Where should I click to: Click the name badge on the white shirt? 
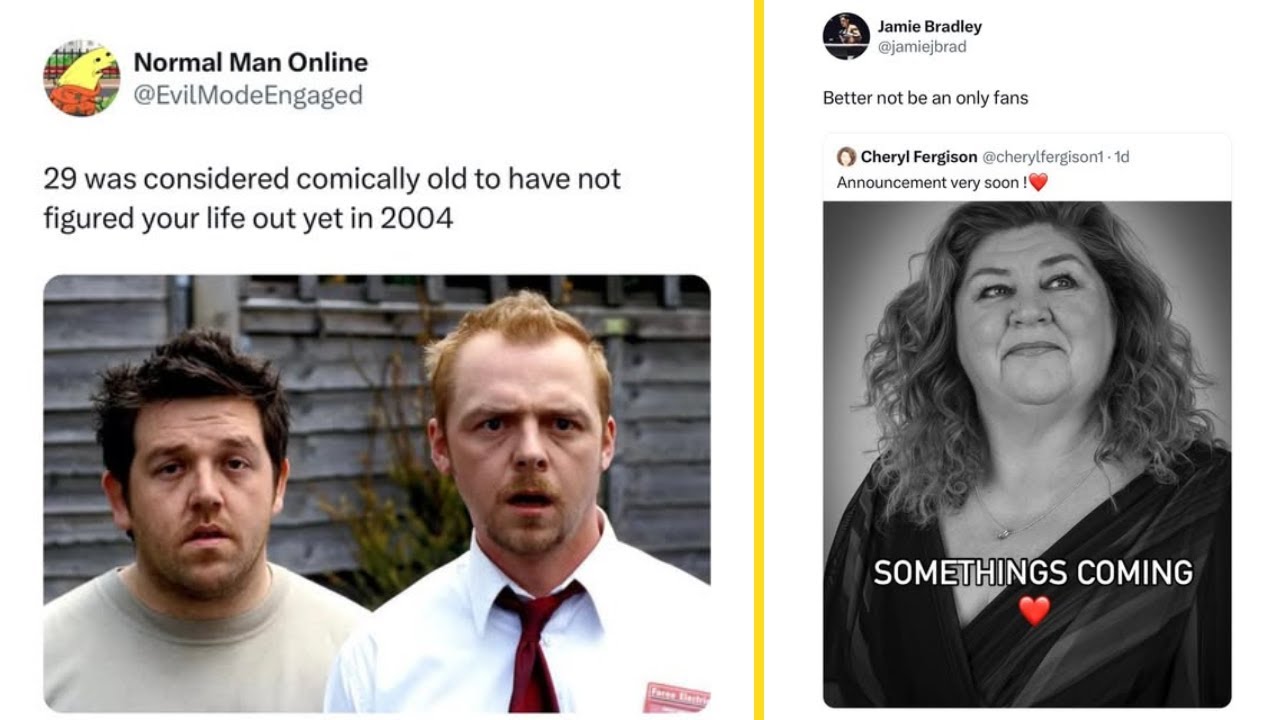point(677,697)
